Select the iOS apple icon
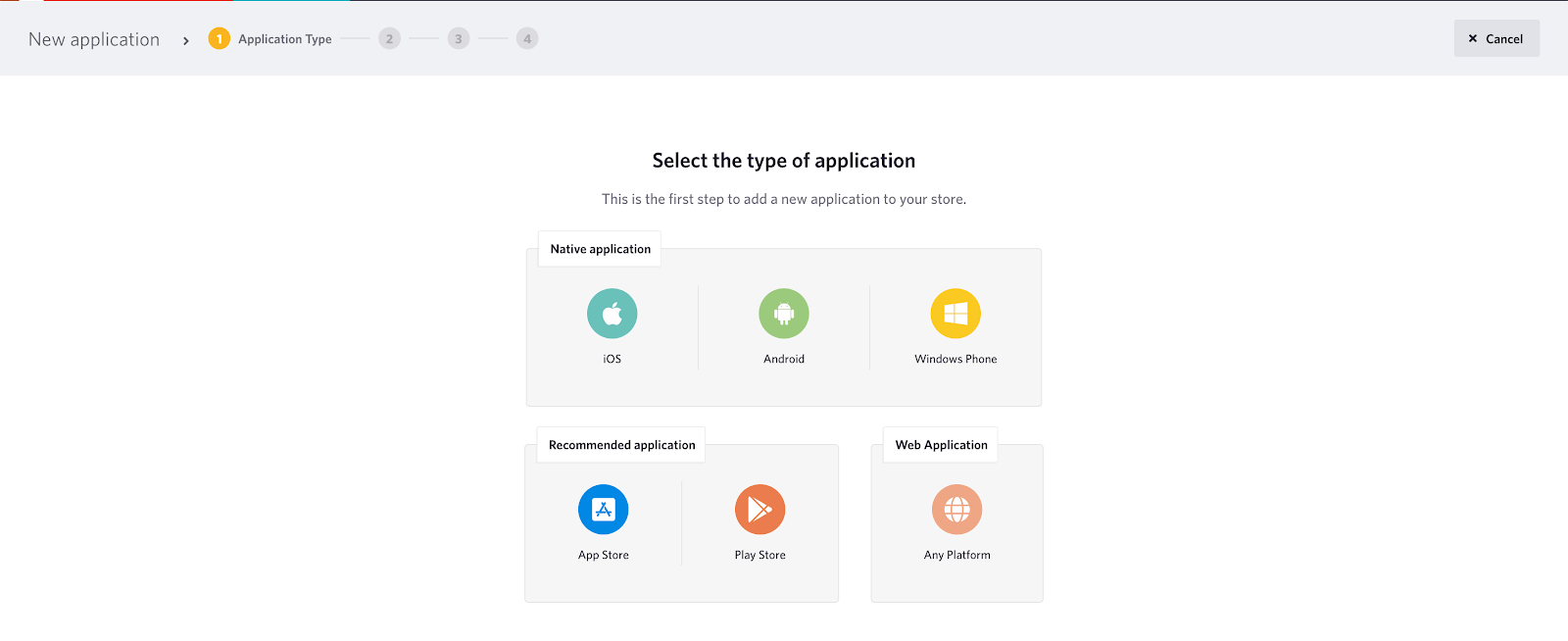 click(612, 314)
